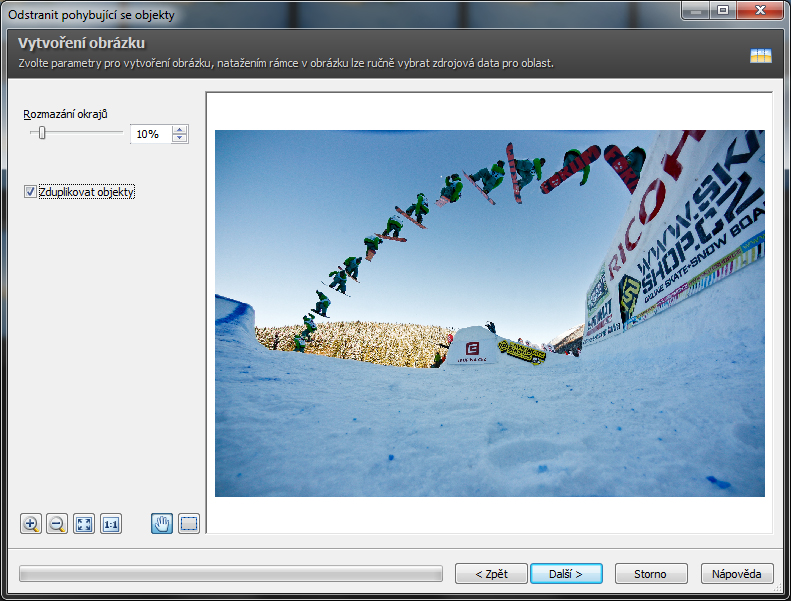Image resolution: width=791 pixels, height=601 pixels.
Task: Click the grid icon in the header
Action: pos(761,56)
